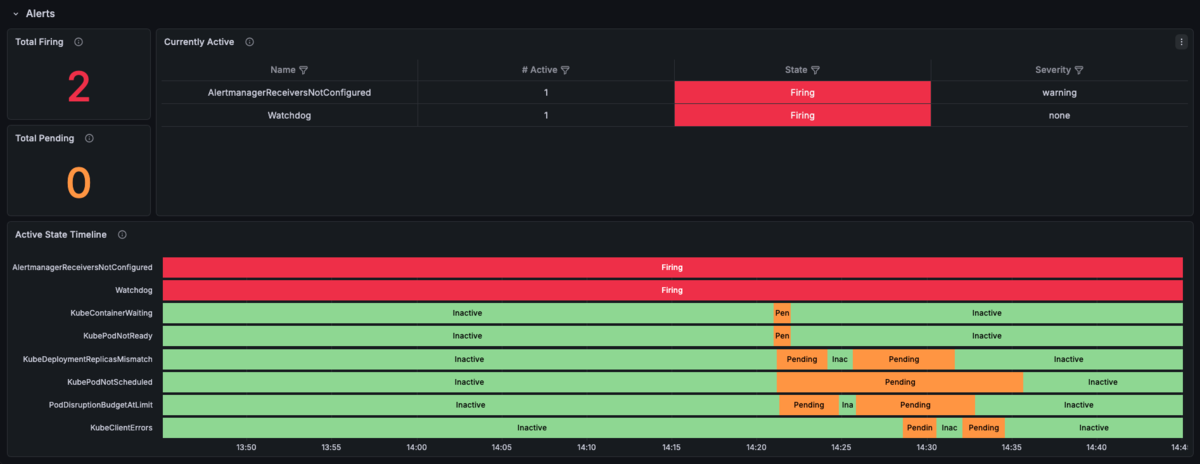This screenshot has height=464, width=1200.
Task: Click first Pending segment of KubeDeploymentReplicasMismatch
Action: pyautogui.click(x=802, y=359)
